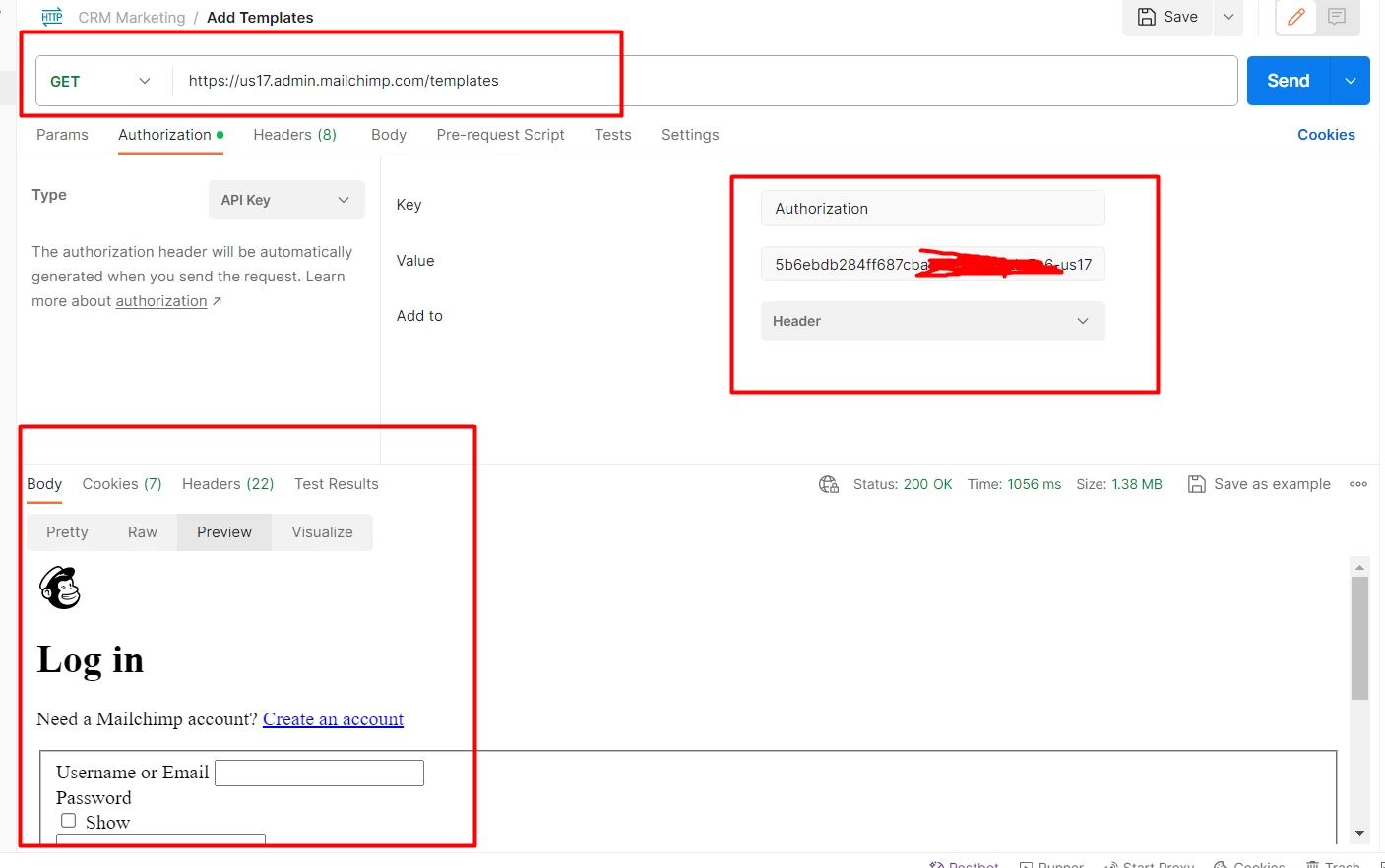Open the CRM Marketing breadcrumb

coord(132,18)
